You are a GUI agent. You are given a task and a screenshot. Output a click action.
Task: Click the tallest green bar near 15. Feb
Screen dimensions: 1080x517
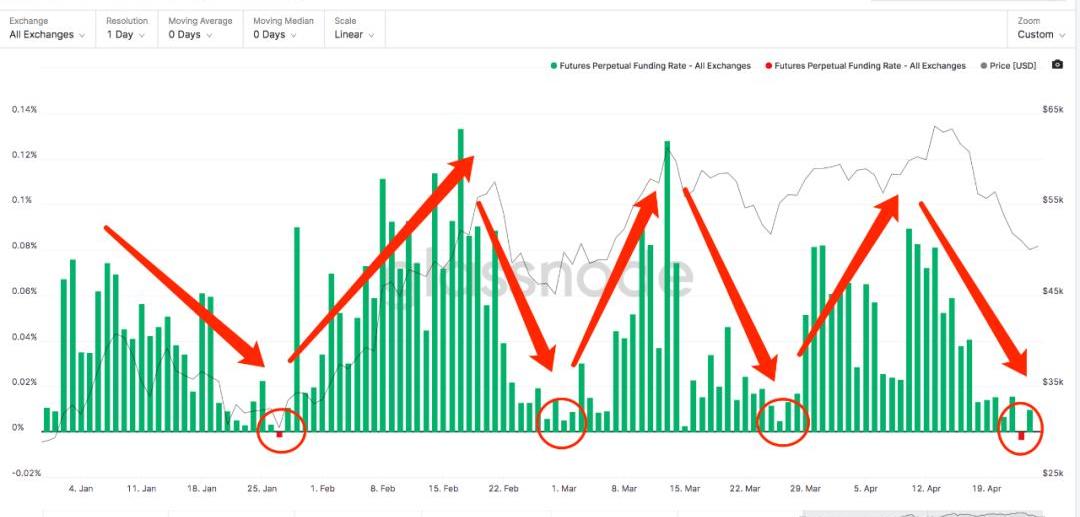click(461, 280)
